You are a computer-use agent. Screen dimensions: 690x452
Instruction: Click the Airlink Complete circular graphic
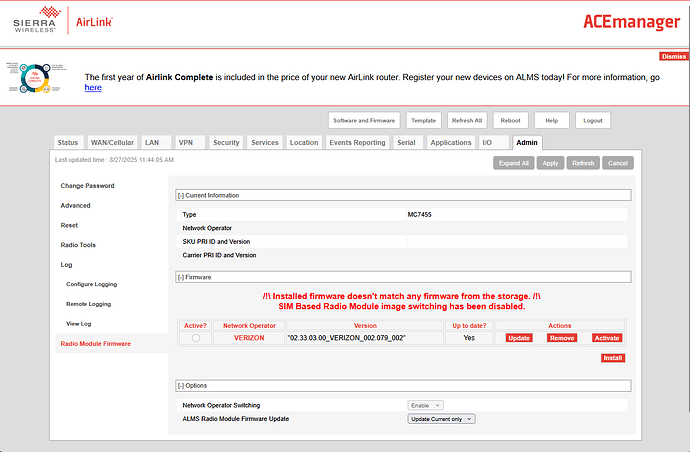click(x=35, y=78)
